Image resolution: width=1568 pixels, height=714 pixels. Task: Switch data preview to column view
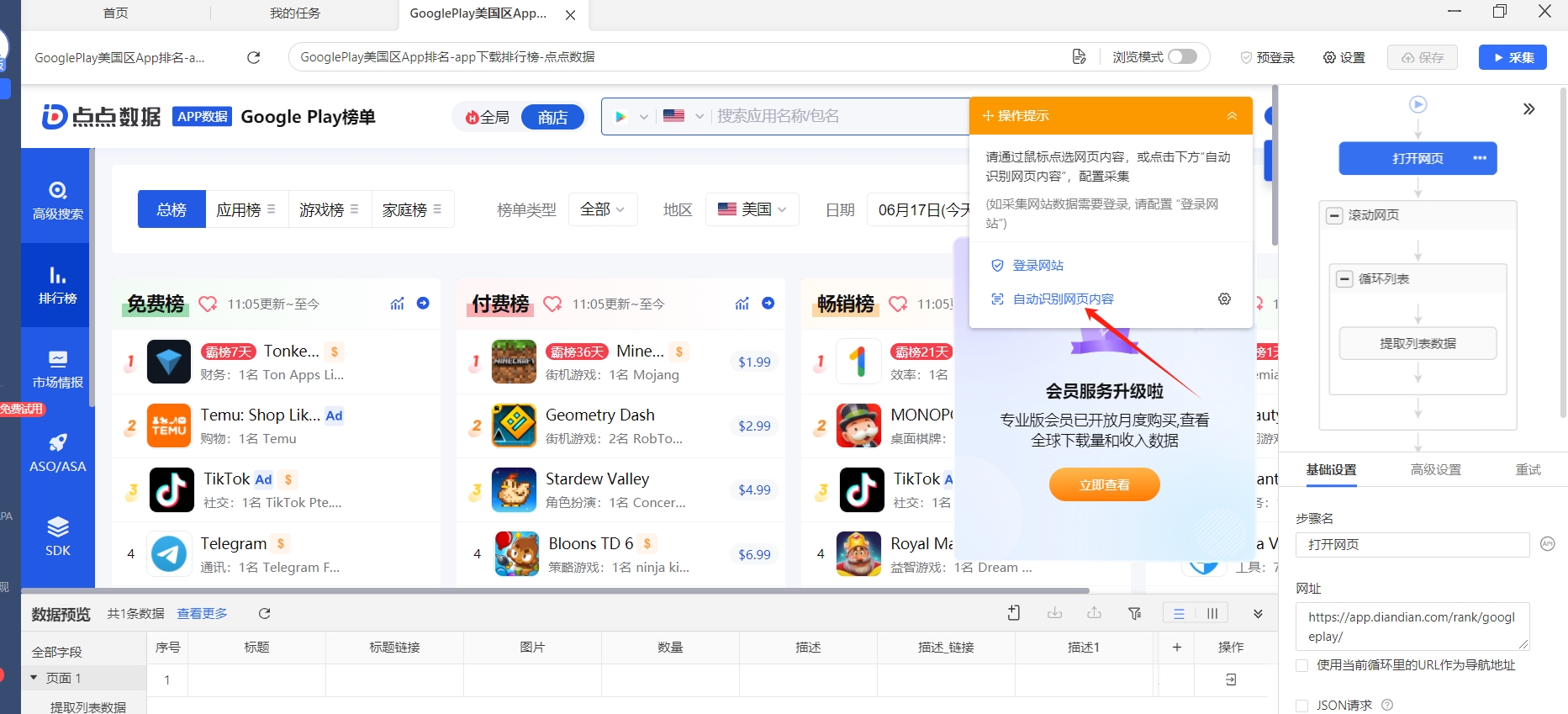[1212, 614]
